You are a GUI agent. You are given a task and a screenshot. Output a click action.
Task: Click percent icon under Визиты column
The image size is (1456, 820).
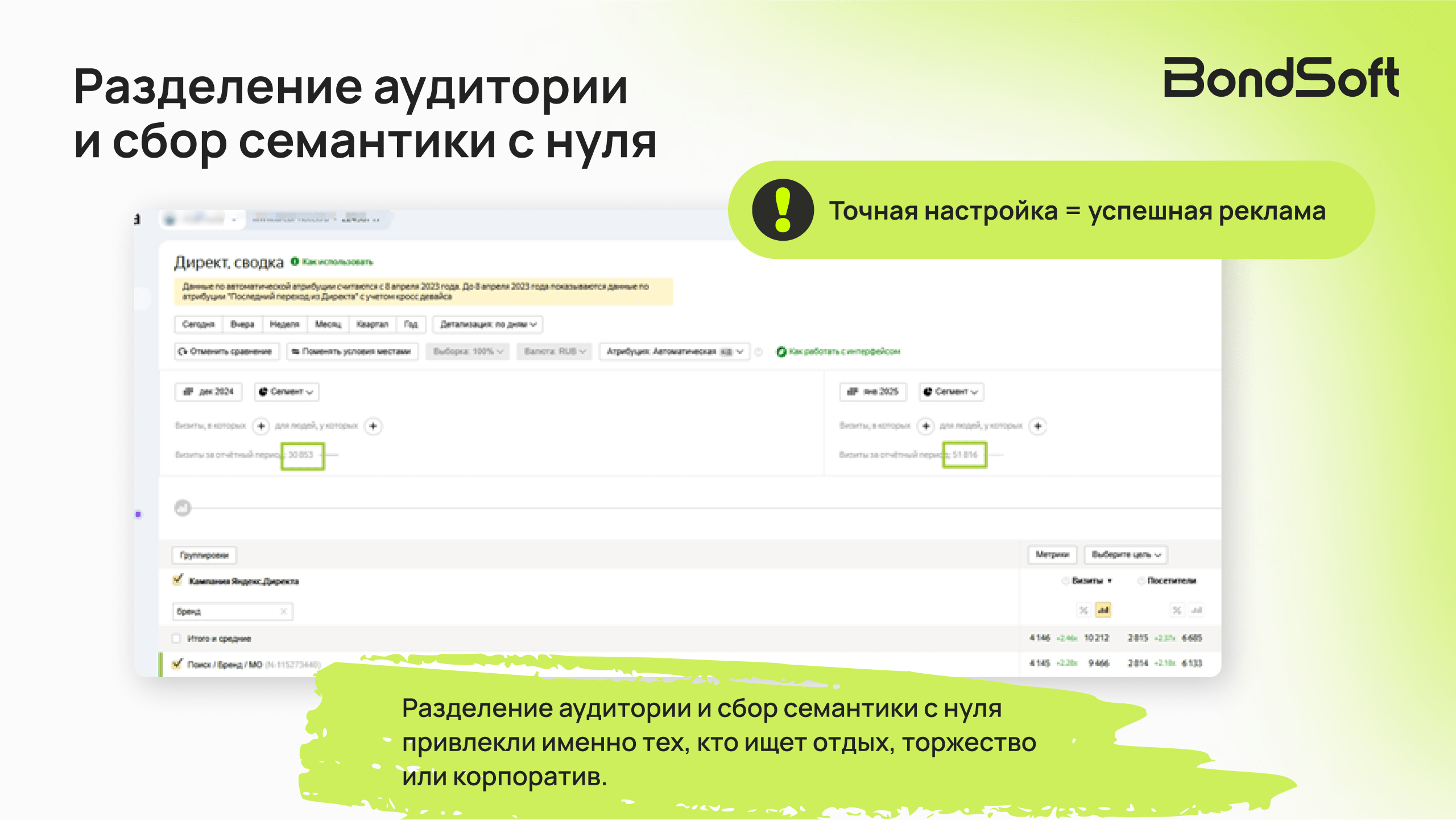pos(1083,610)
